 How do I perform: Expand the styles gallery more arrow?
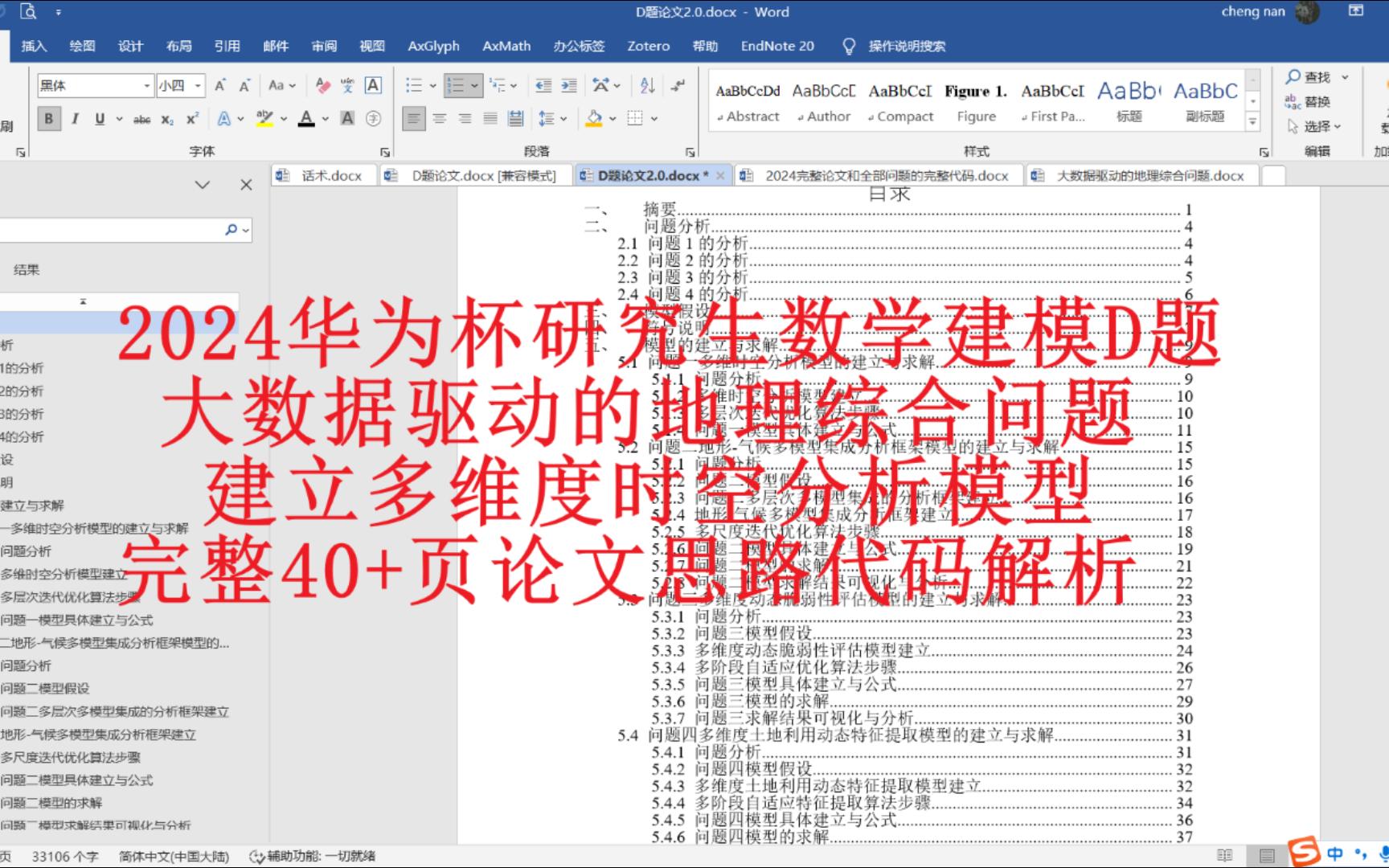[1252, 121]
